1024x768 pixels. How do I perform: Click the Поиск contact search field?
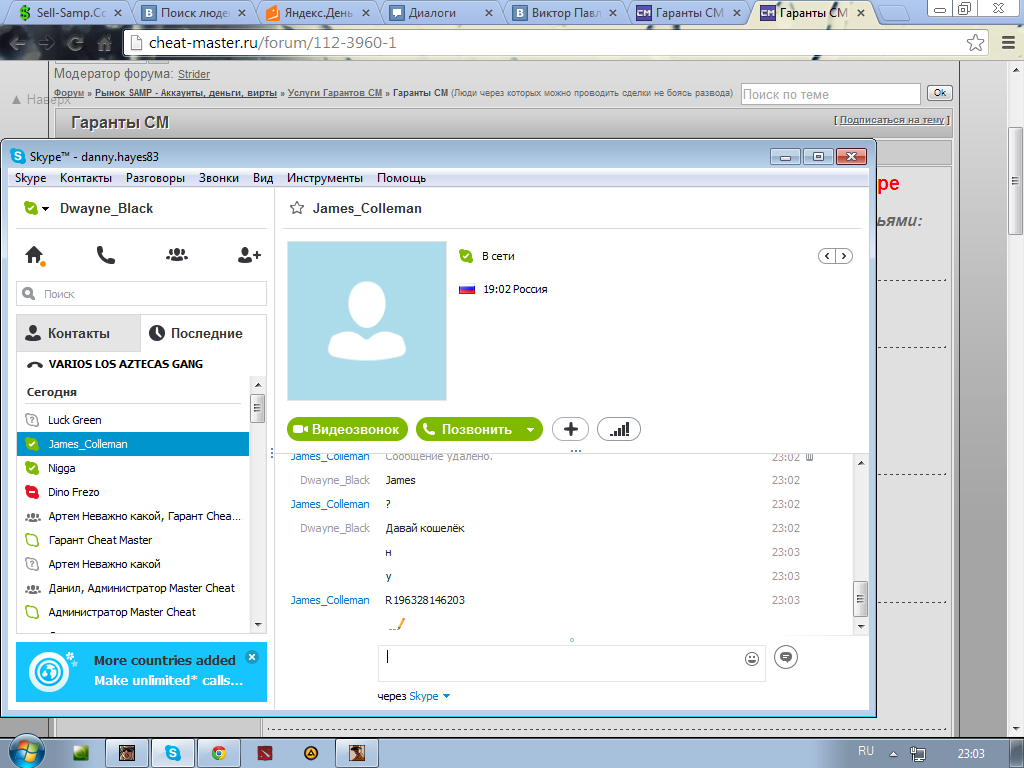click(x=142, y=294)
